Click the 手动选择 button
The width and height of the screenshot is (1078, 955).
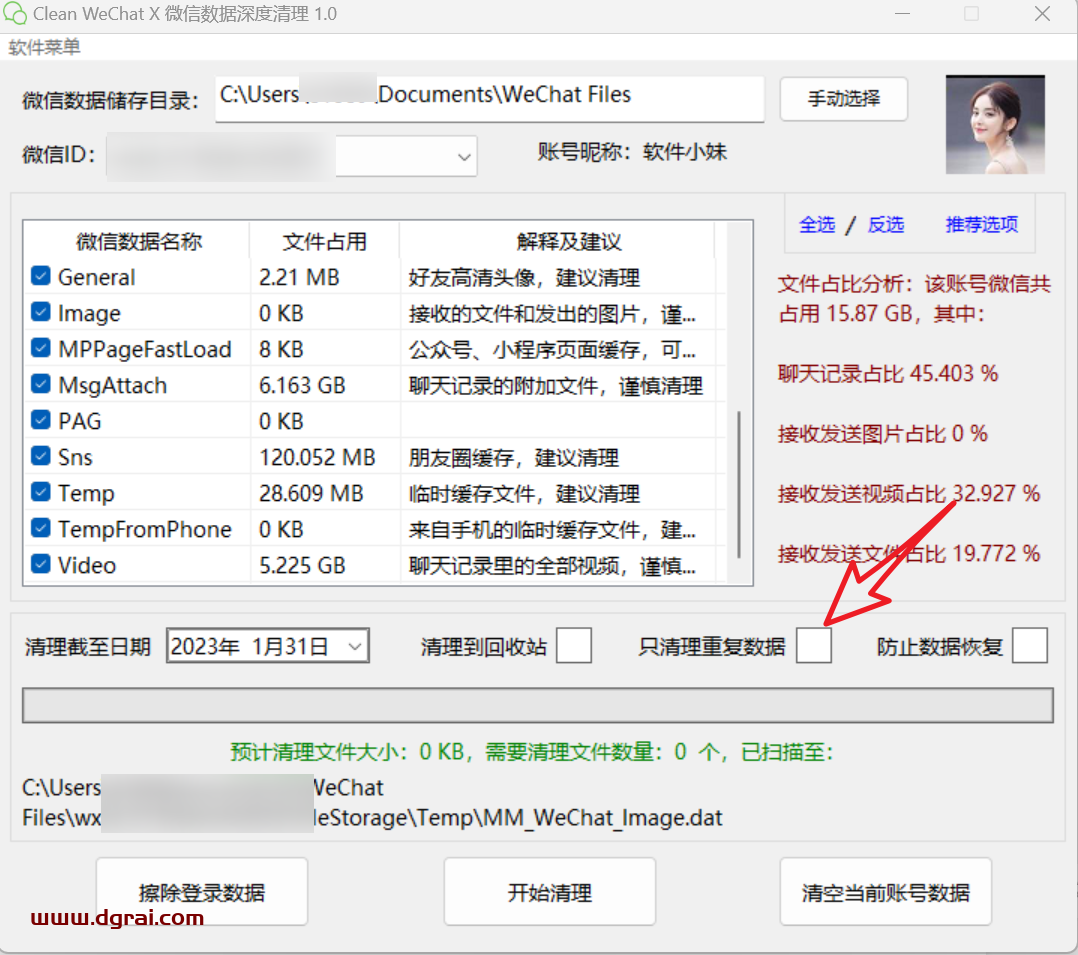844,99
